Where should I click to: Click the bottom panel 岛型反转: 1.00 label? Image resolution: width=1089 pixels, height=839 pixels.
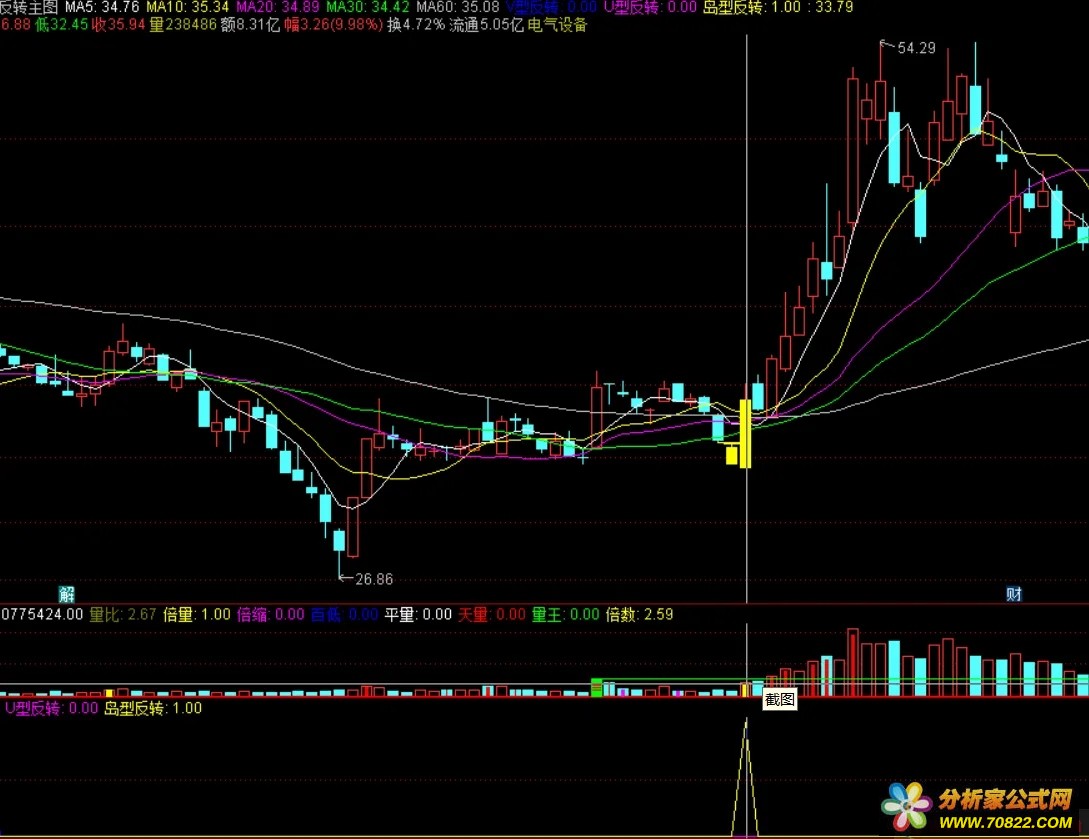tap(153, 708)
